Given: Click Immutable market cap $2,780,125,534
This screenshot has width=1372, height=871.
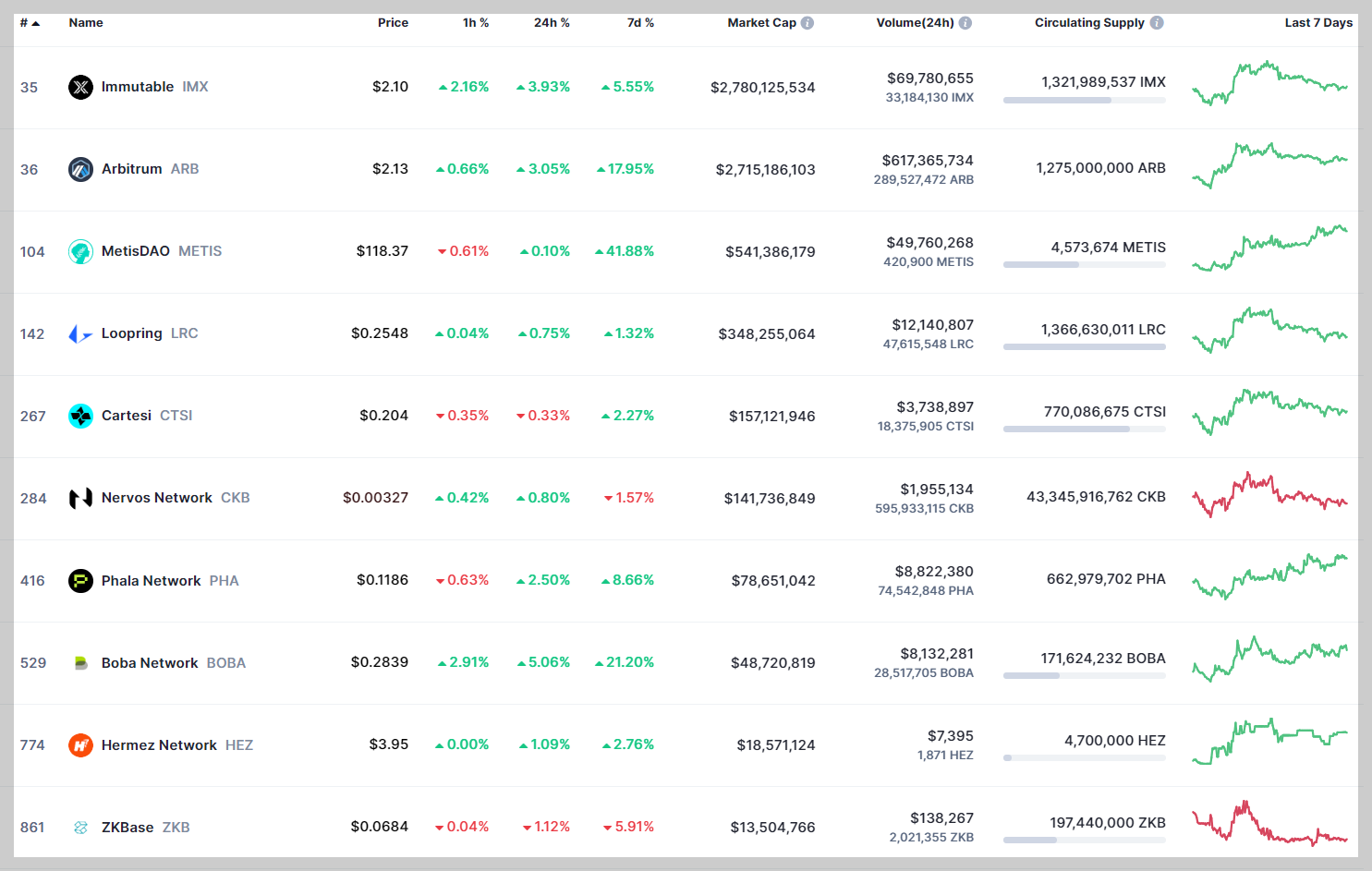Looking at the screenshot, I should 763,88.
